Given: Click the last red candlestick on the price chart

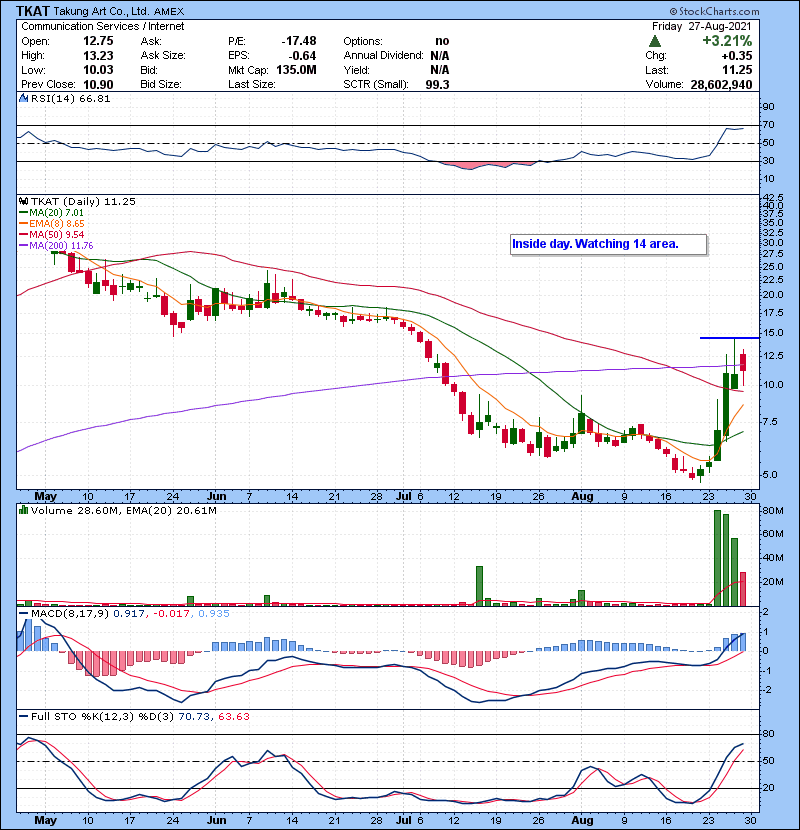Looking at the screenshot, I should coord(743,363).
